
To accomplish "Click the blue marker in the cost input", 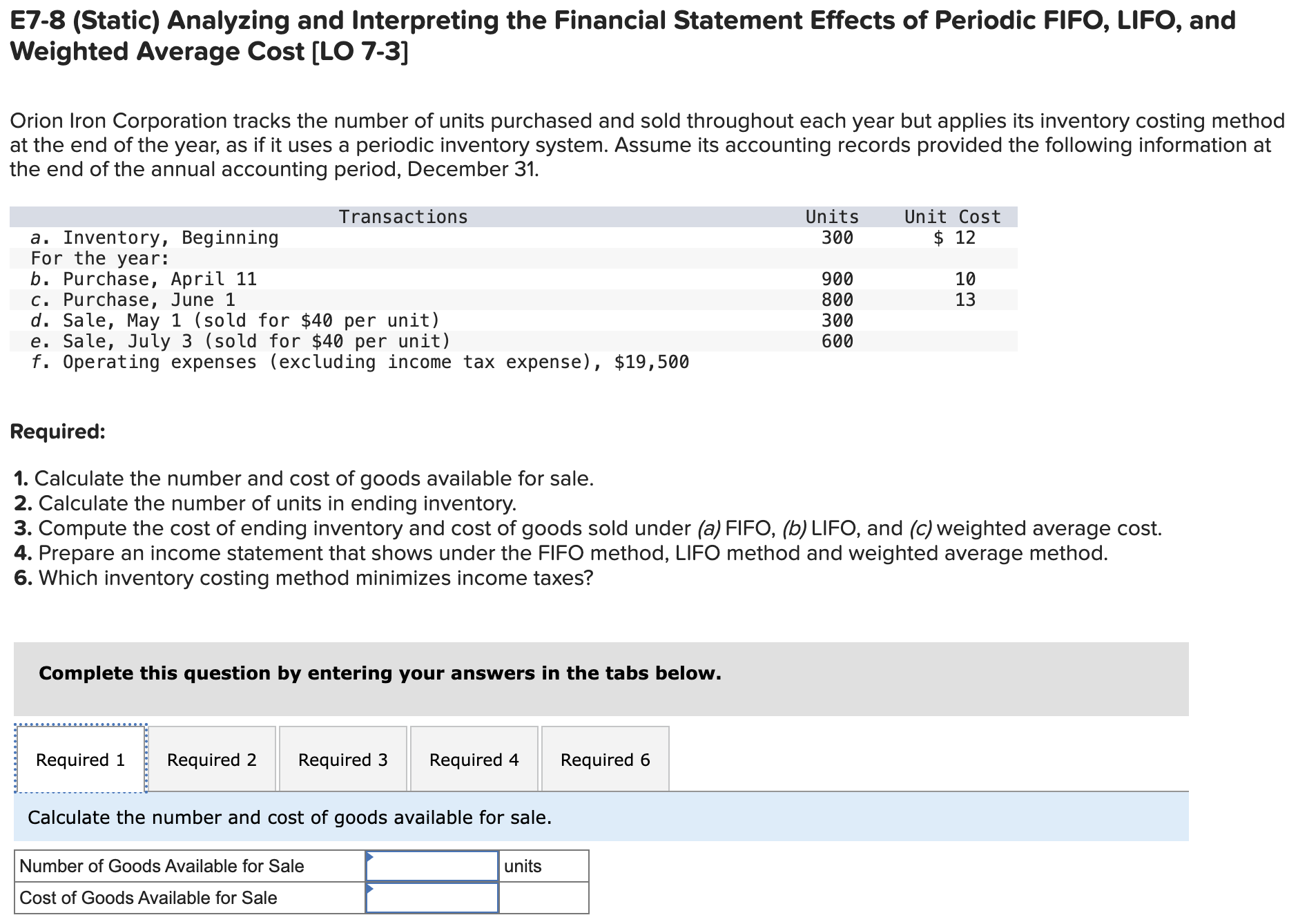I will (x=371, y=891).
